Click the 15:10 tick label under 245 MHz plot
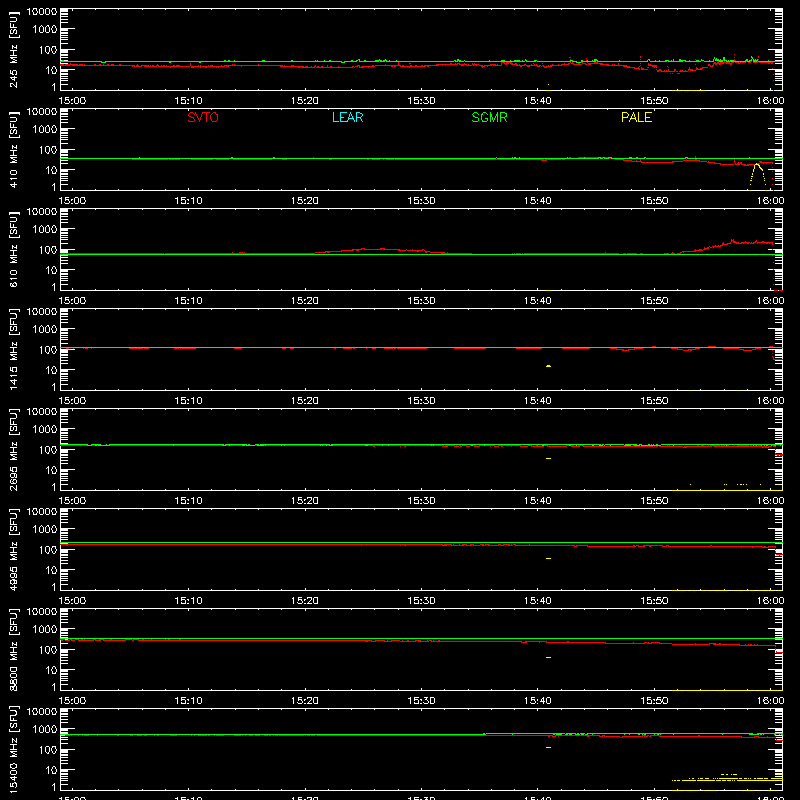This screenshot has width=800, height=800. [x=188, y=101]
